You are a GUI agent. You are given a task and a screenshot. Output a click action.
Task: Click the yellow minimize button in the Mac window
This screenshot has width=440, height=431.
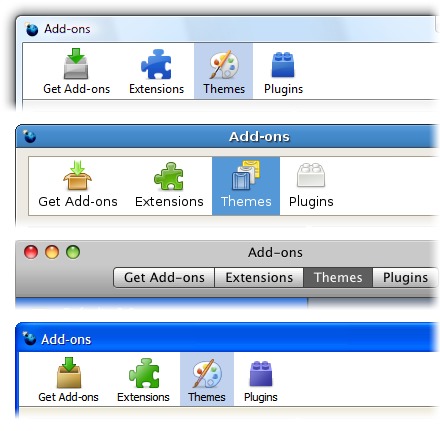click(x=52, y=252)
